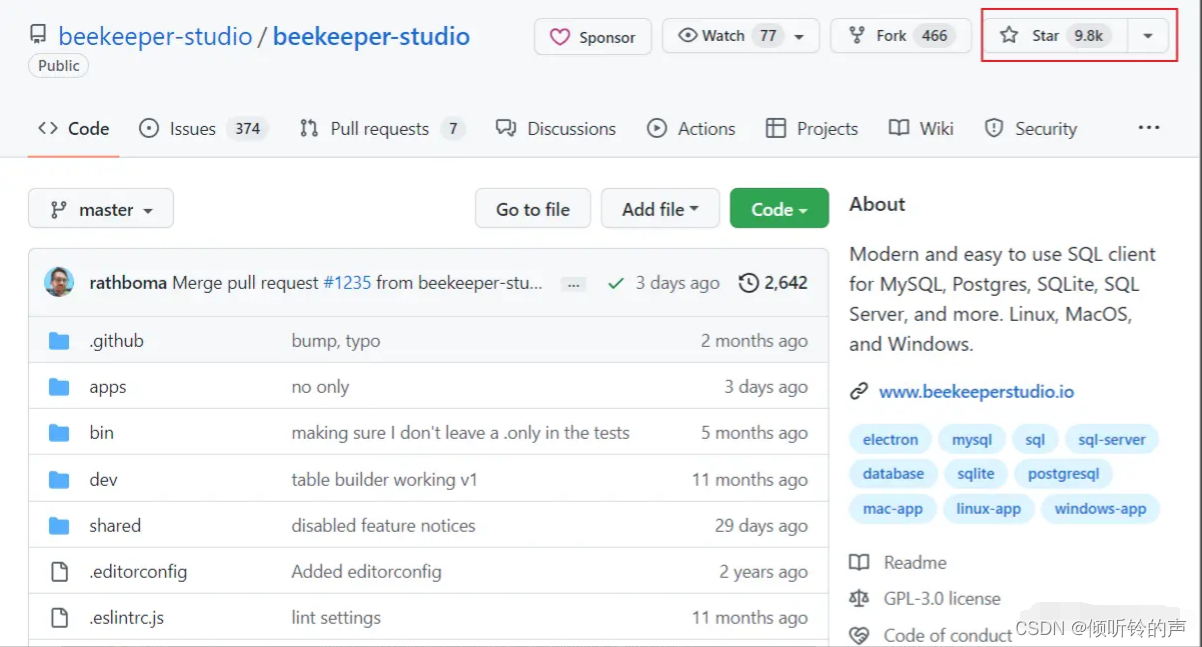Open the Pull requests tab
1202x647 pixels.
click(x=382, y=128)
